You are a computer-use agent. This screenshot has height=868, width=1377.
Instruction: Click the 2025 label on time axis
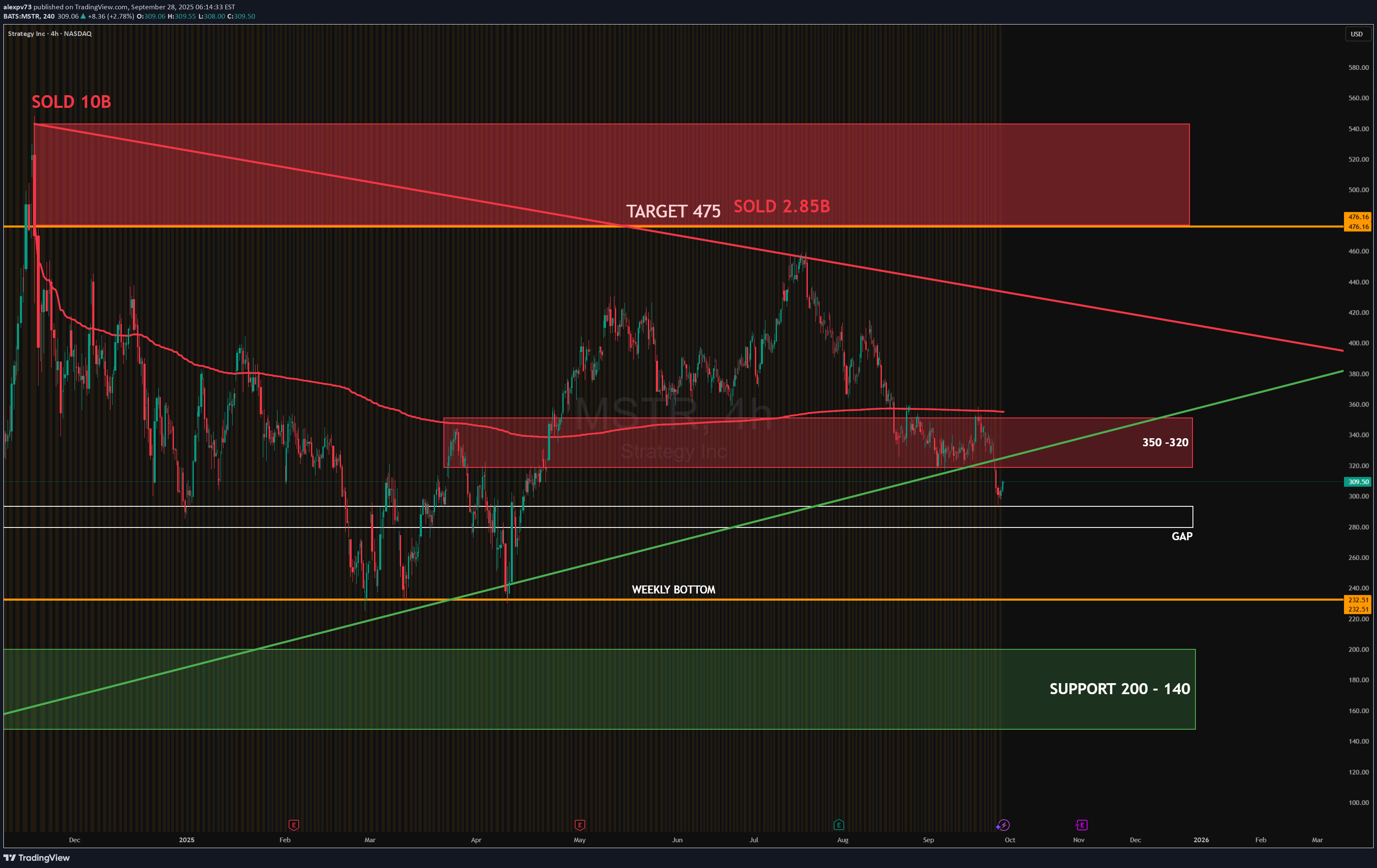[x=187, y=840]
